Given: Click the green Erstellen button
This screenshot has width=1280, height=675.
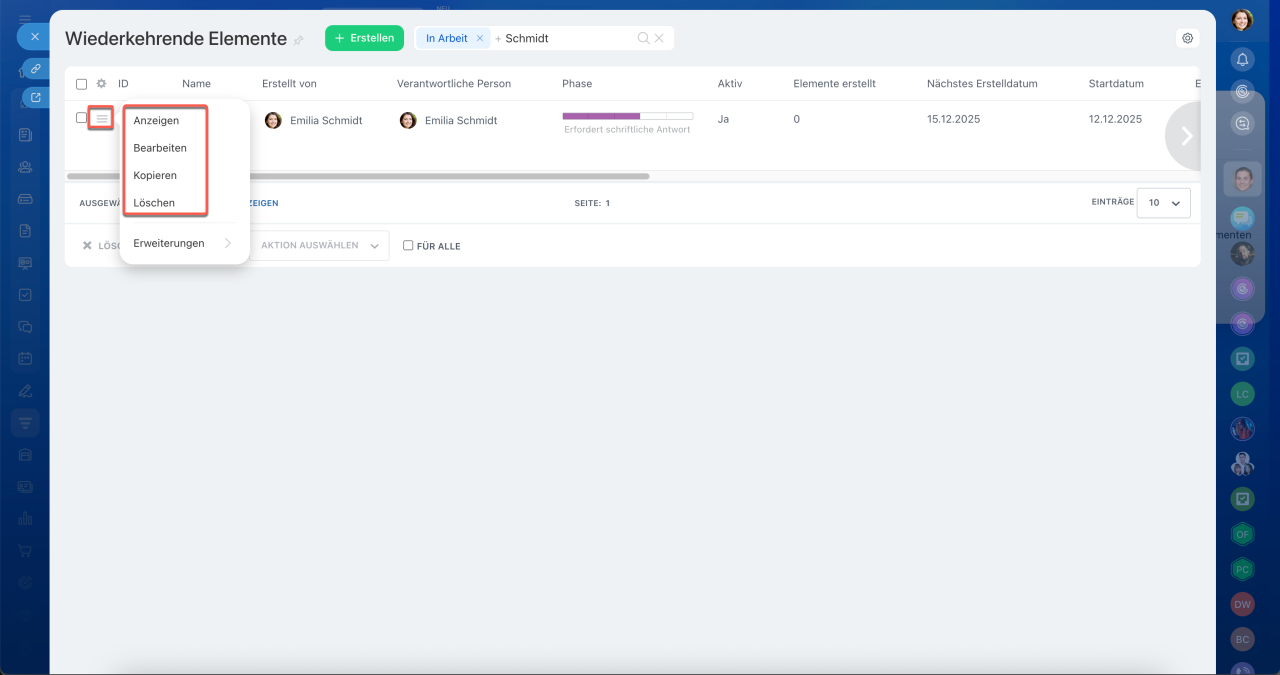Looking at the screenshot, I should pyautogui.click(x=364, y=38).
